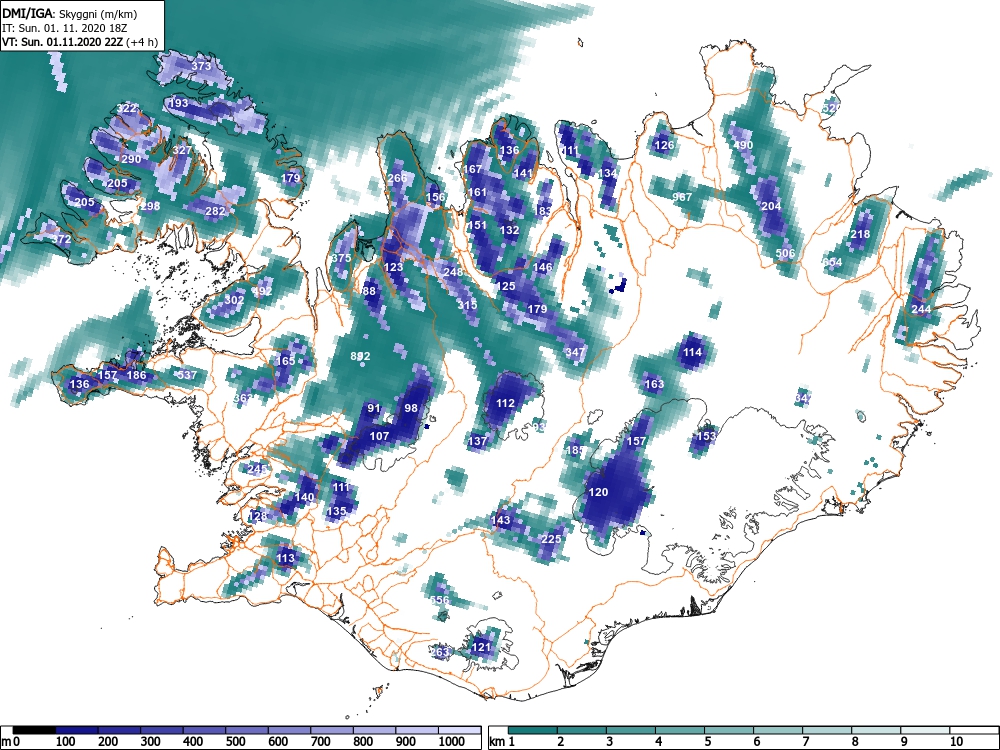Click the visibility value 163 below 114
Screen dimensions: 1000x750
654,384
